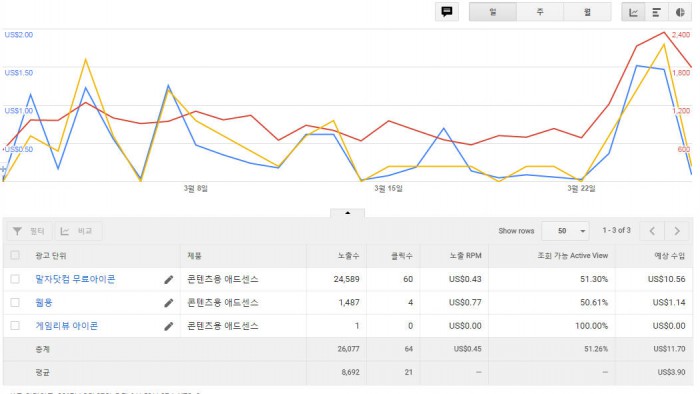Check the 웹용 row checkbox
This screenshot has width=700, height=394.
[x=15, y=302]
